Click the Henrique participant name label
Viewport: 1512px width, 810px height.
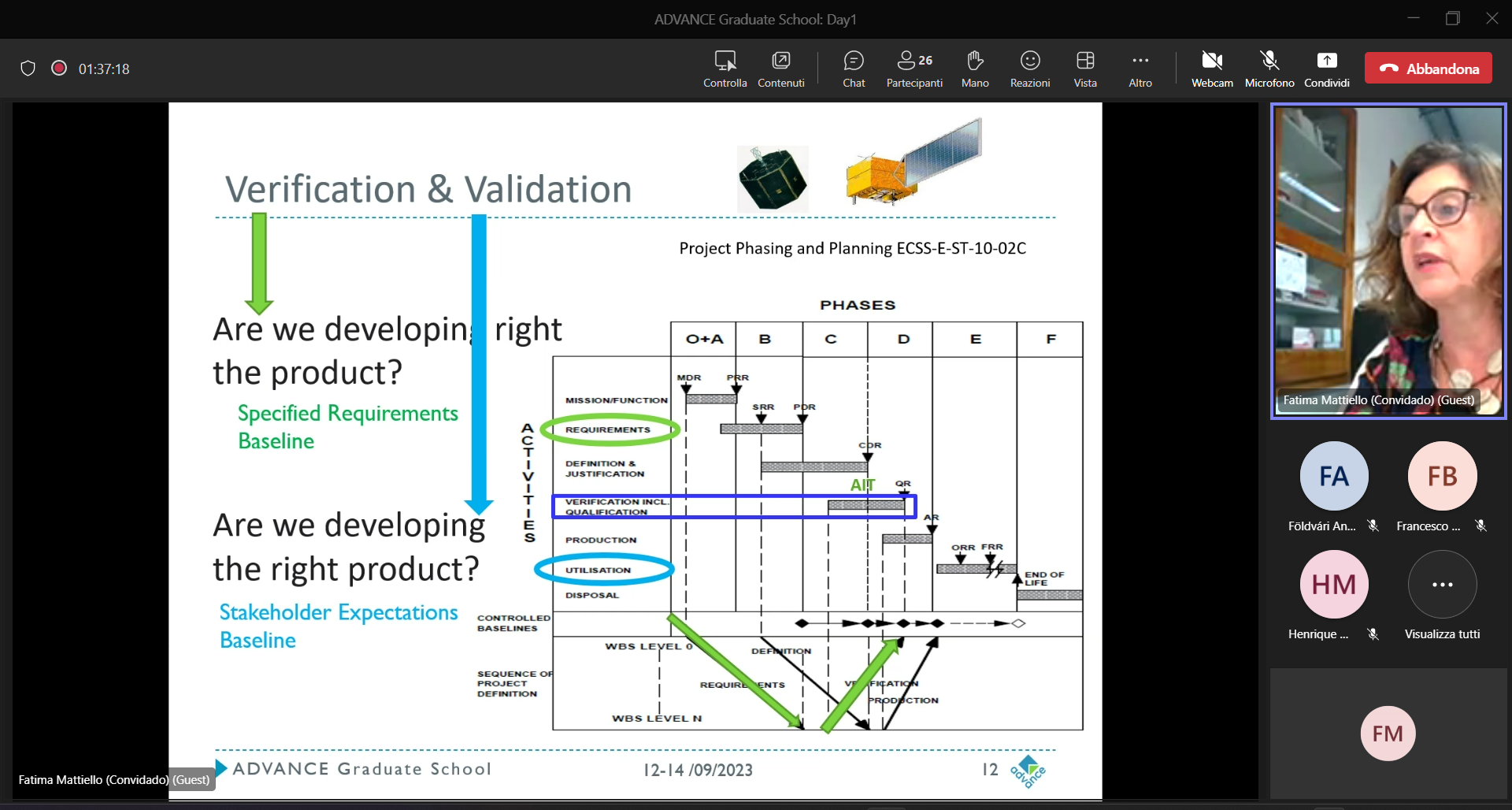1318,634
